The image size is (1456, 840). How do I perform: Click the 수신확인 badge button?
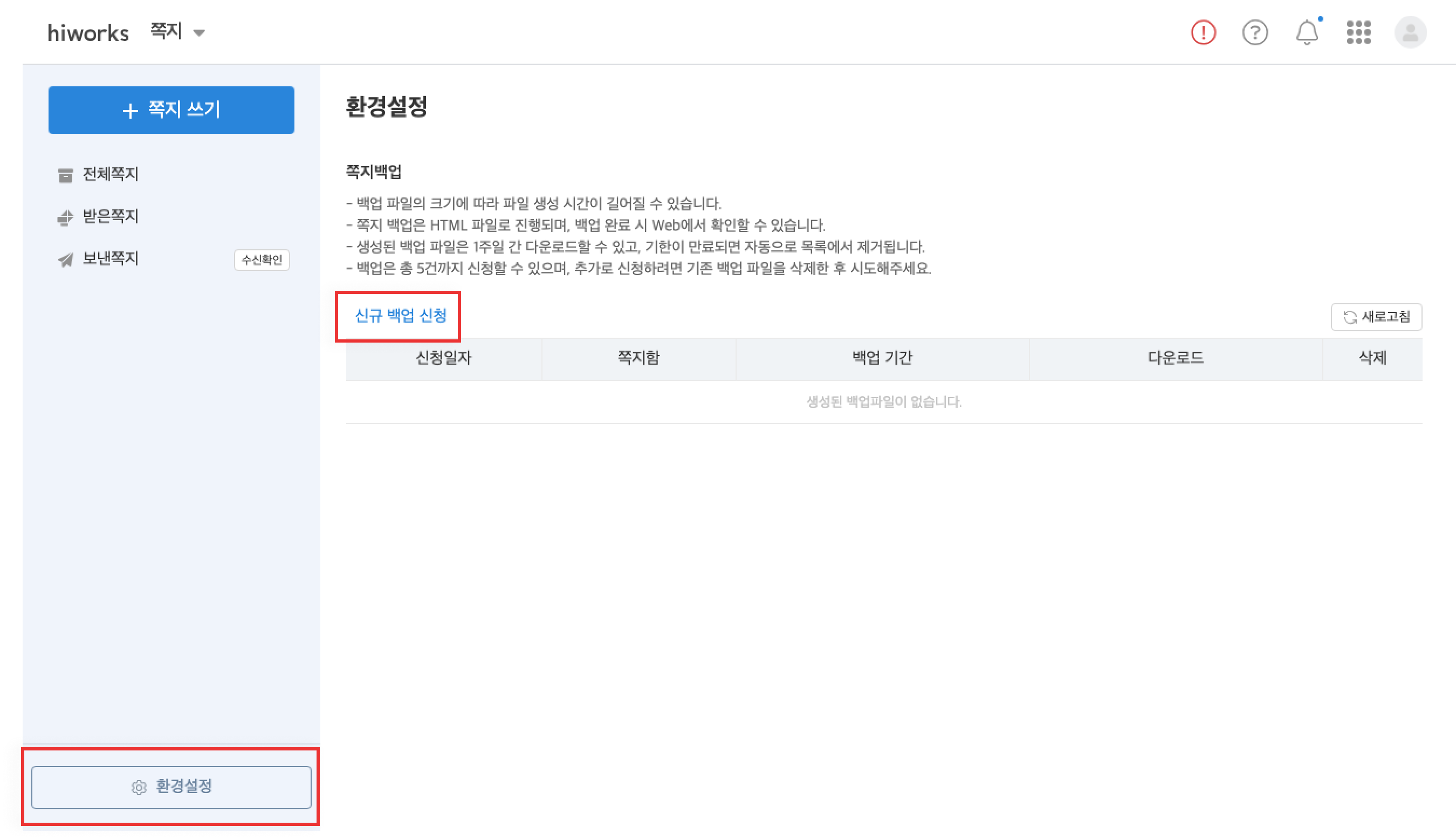262,259
